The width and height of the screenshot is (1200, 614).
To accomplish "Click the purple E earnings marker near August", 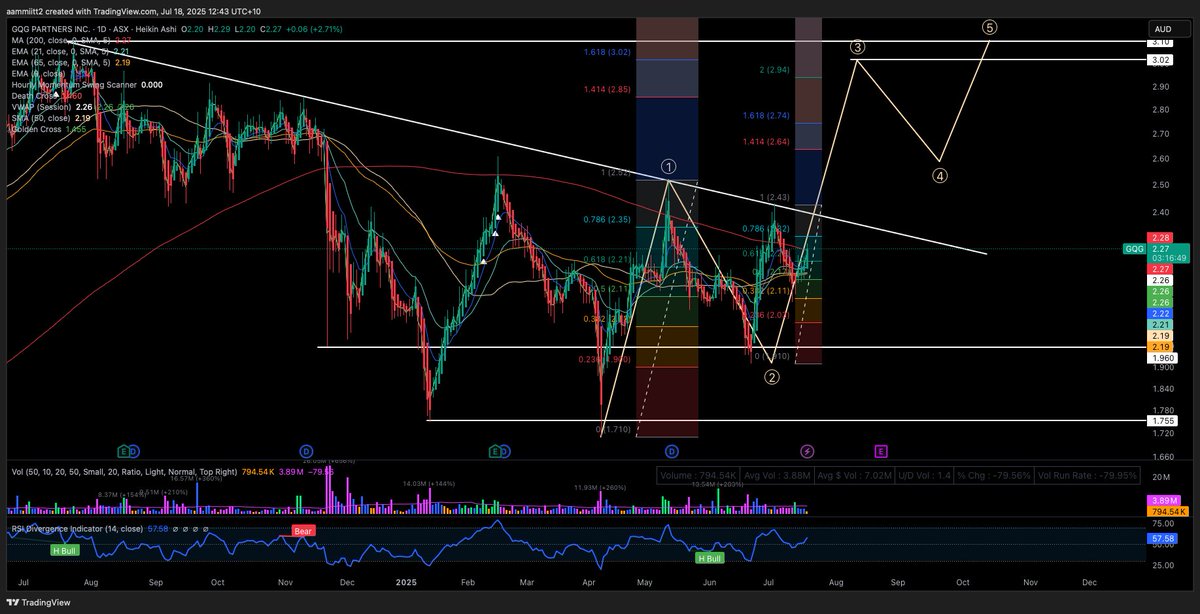I will [x=881, y=452].
